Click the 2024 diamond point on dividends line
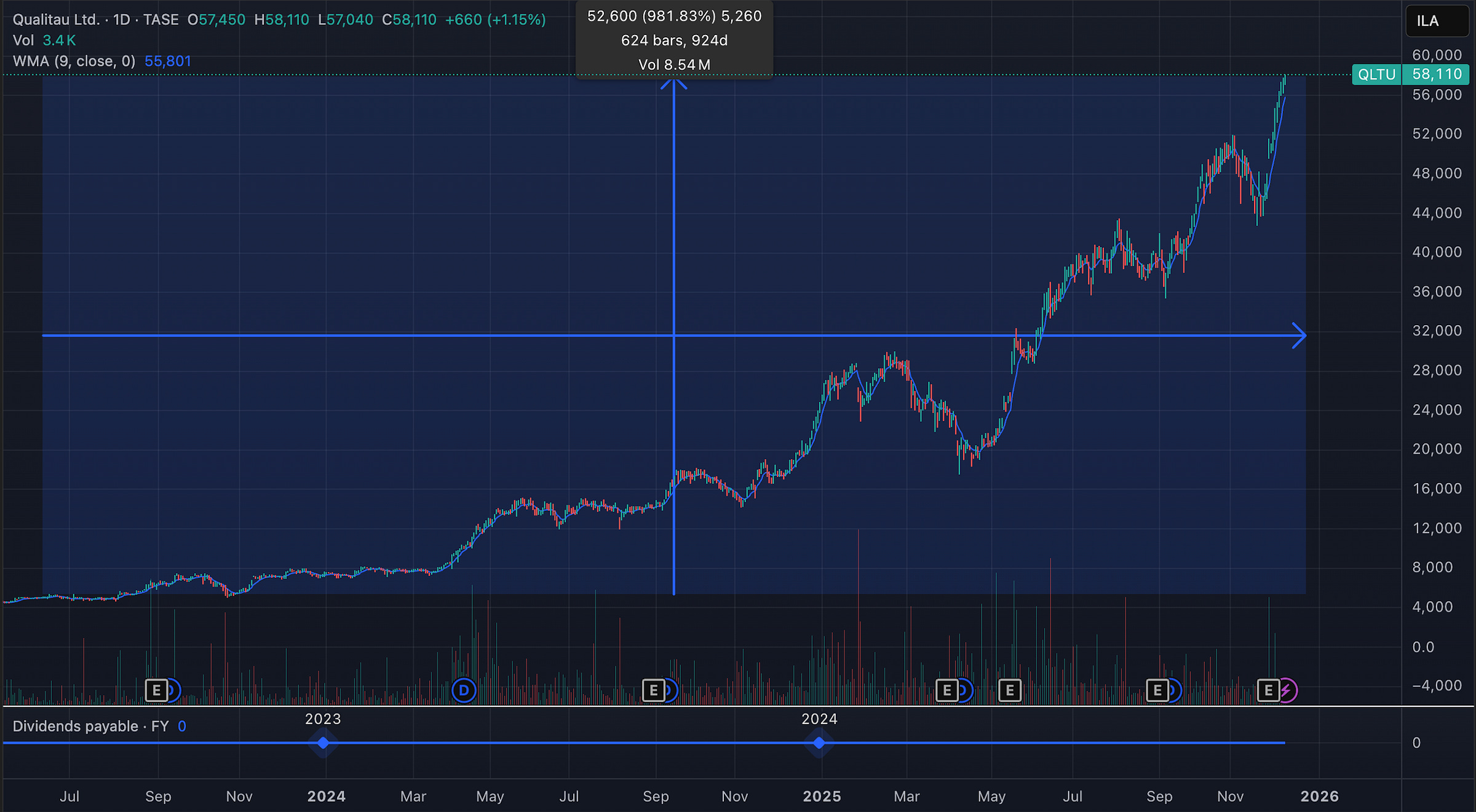 point(819,743)
